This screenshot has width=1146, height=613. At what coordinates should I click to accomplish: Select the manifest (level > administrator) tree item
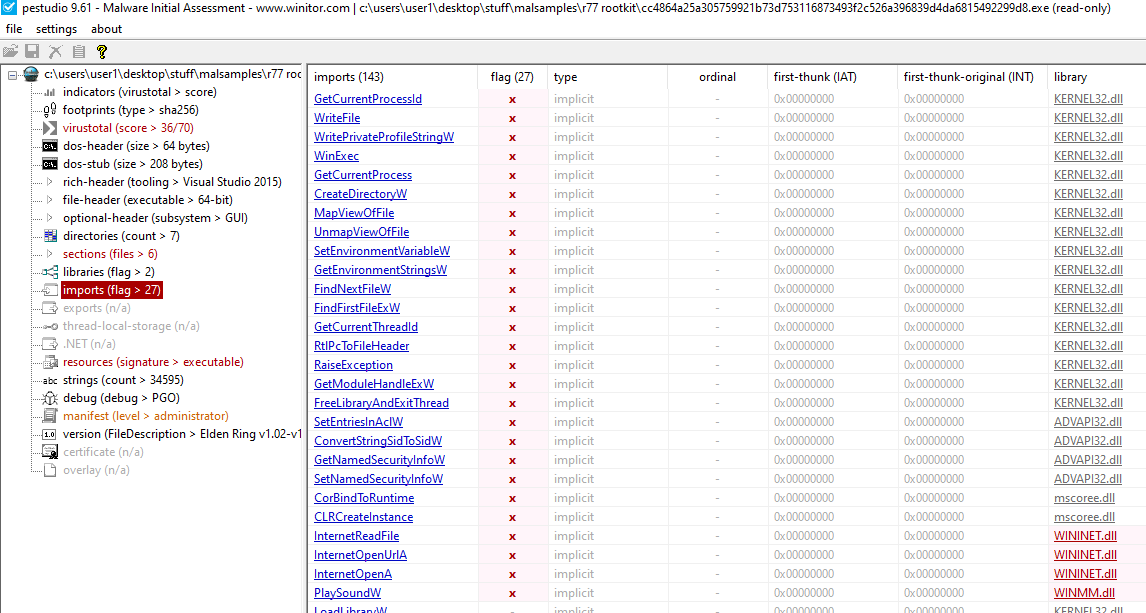(x=145, y=416)
